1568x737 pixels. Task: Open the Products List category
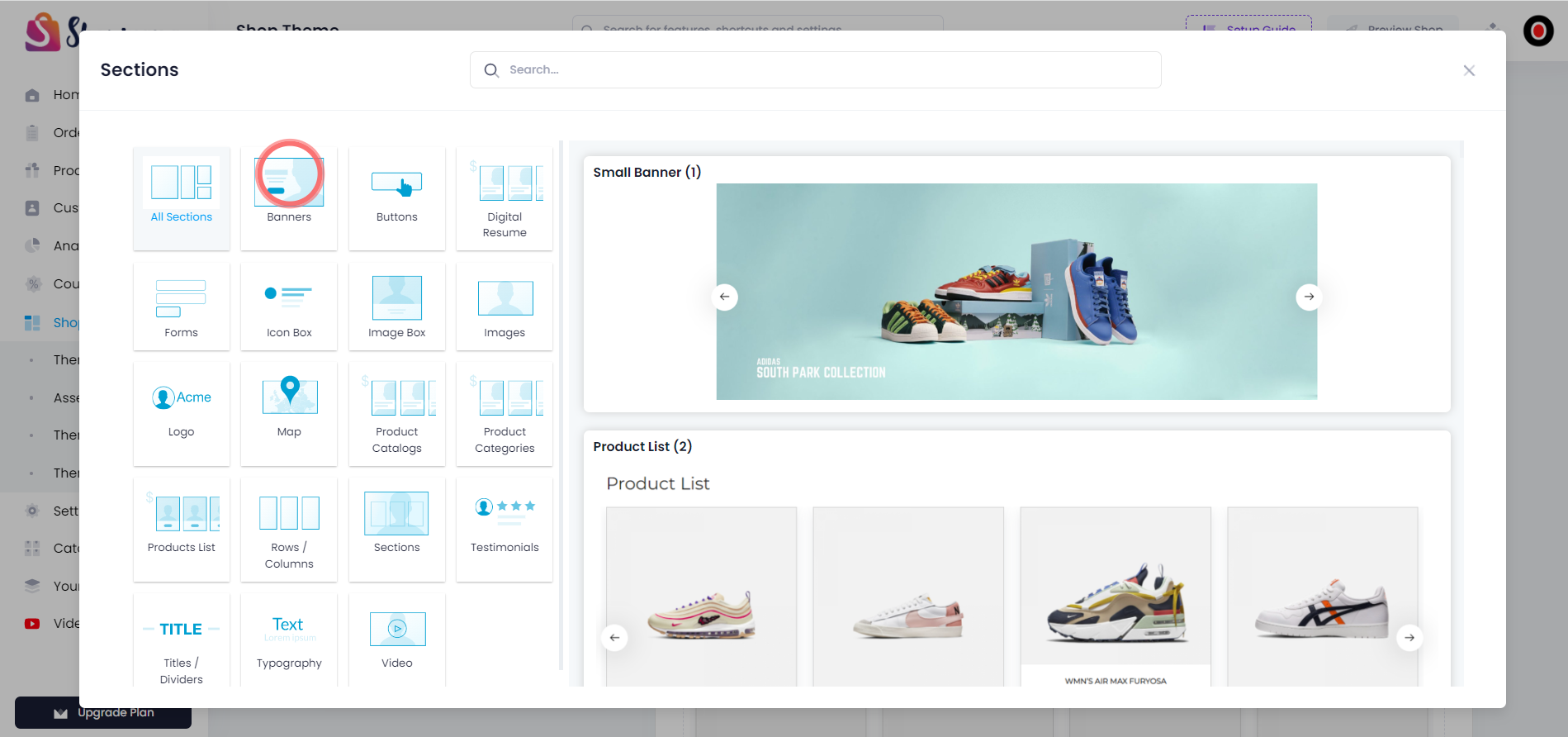pos(182,530)
